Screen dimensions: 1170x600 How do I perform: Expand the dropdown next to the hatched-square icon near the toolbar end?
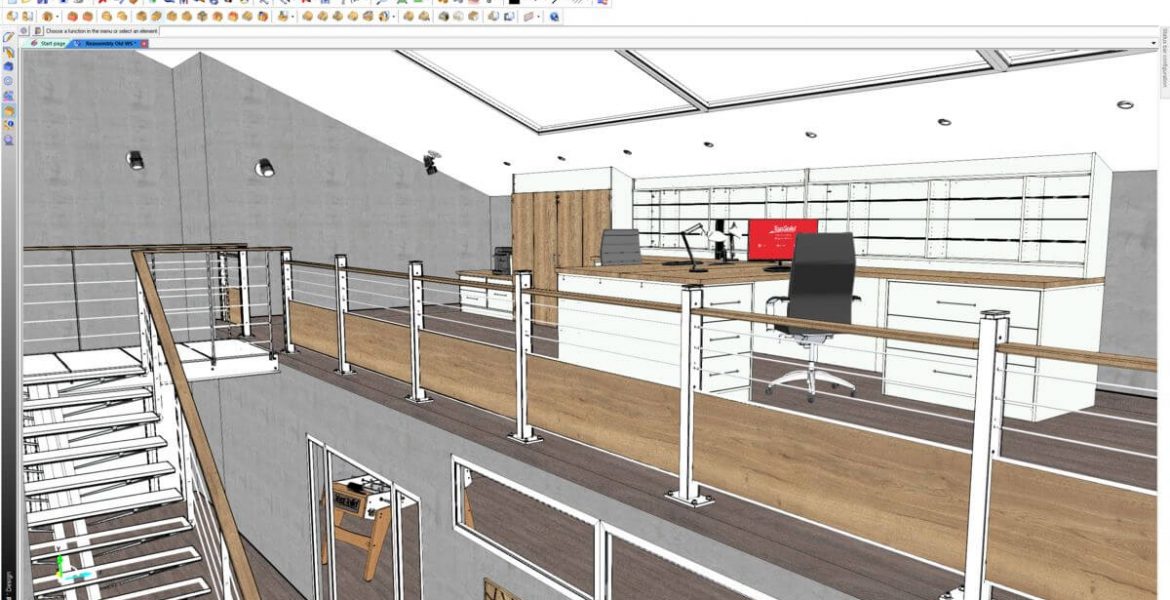pos(537,17)
